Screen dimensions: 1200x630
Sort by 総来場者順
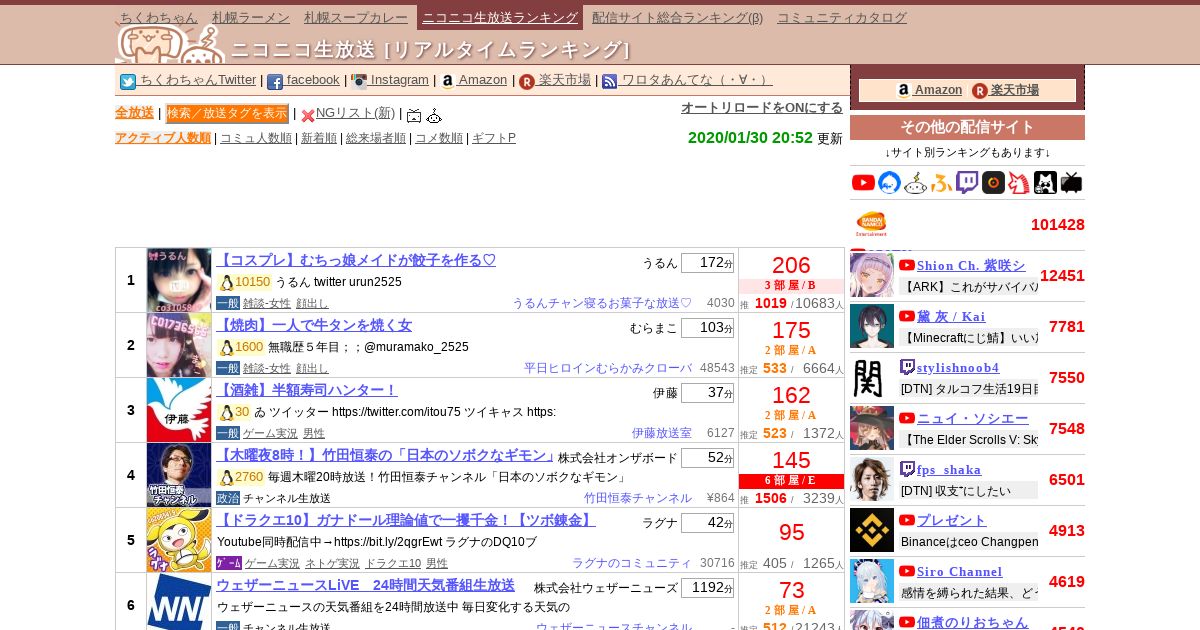tap(376, 138)
